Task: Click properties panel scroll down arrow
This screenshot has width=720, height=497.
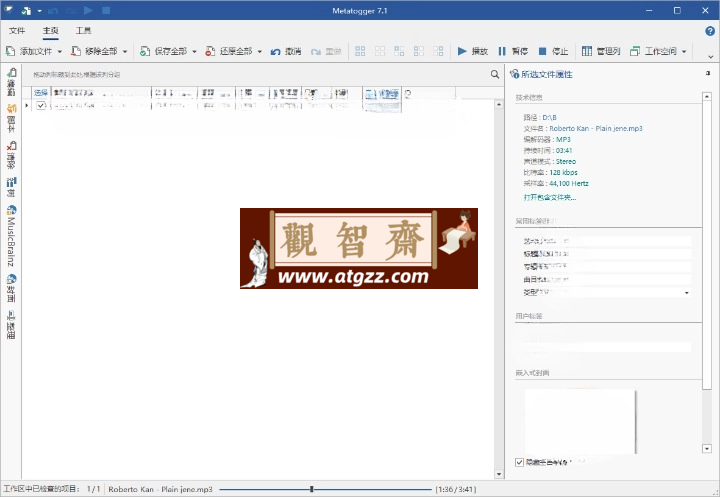Action: point(707,448)
